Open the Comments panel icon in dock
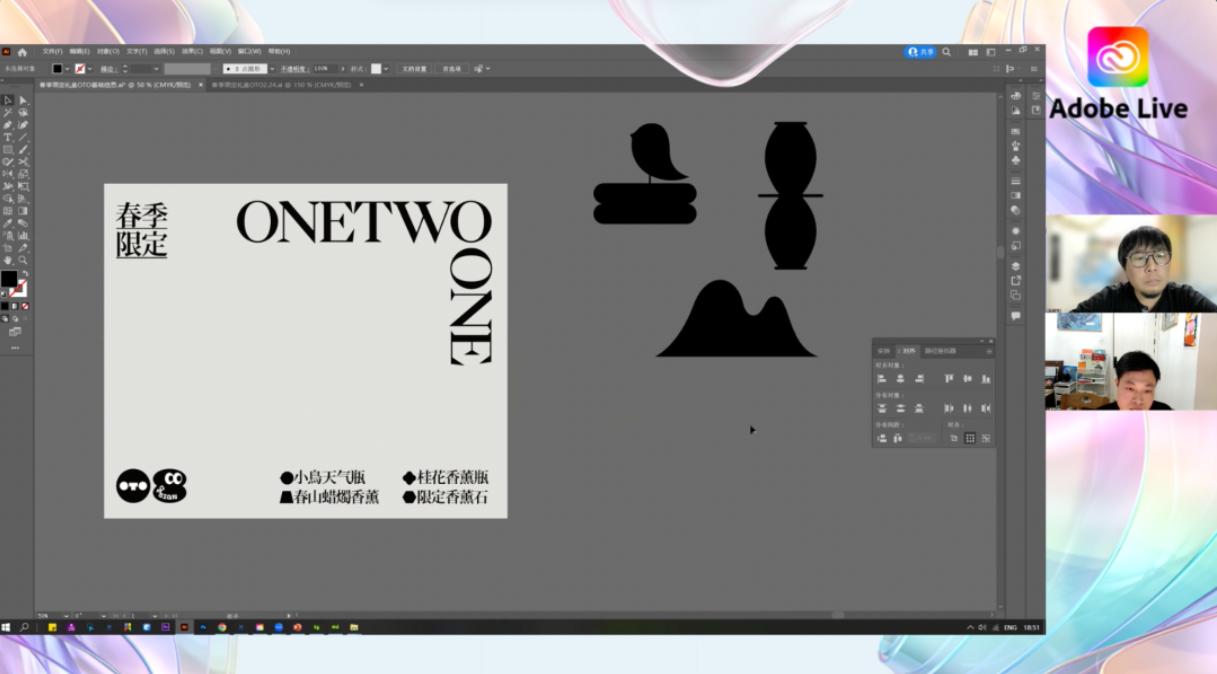Screen dimensions: 1217x674 click(x=1015, y=314)
